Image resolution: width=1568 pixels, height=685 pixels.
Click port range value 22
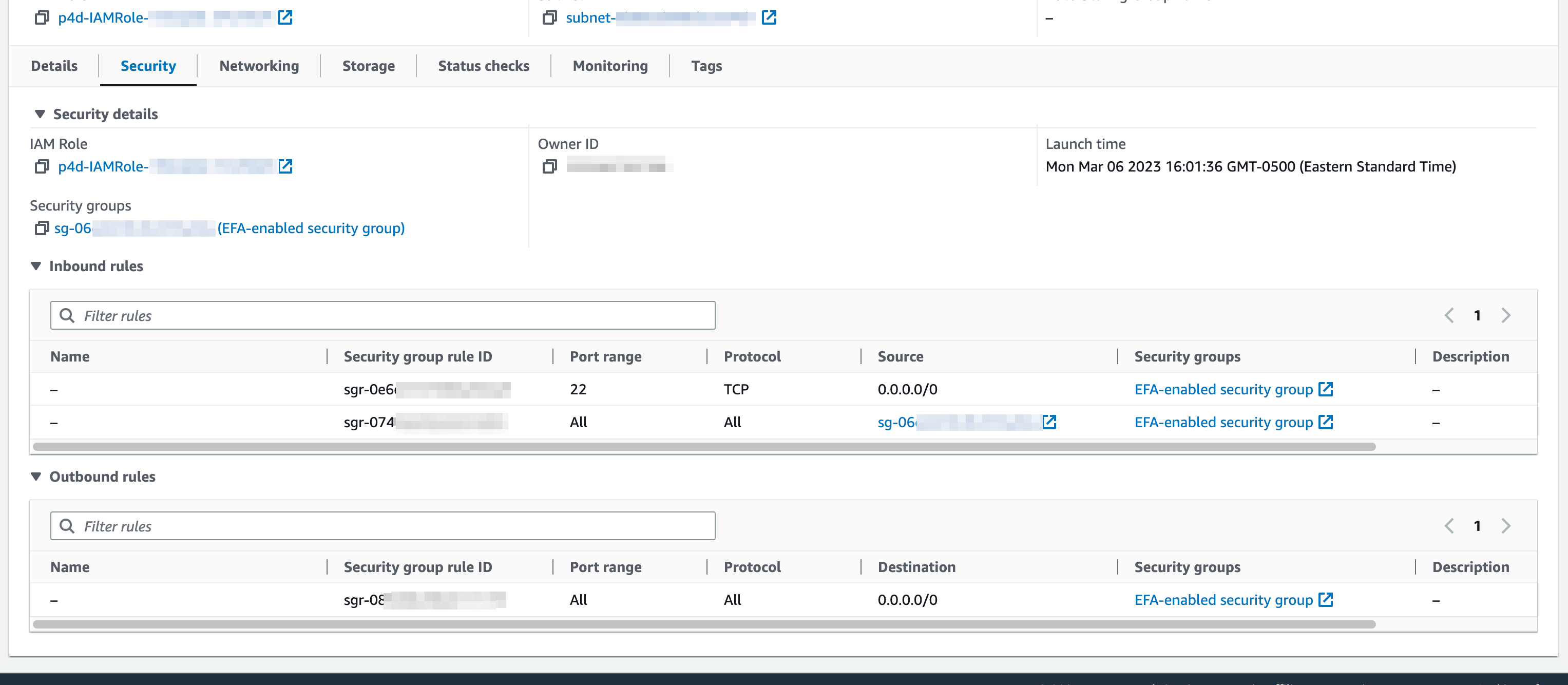tap(578, 389)
